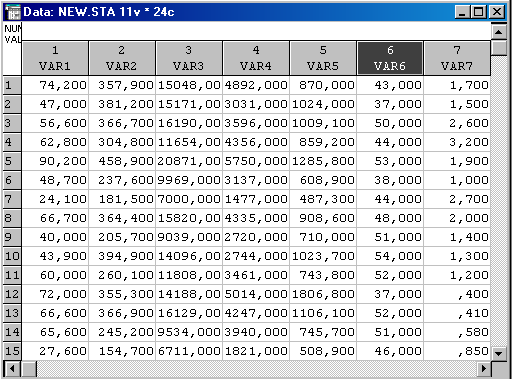
Task: Select the VAR4 column header
Action: (256, 58)
